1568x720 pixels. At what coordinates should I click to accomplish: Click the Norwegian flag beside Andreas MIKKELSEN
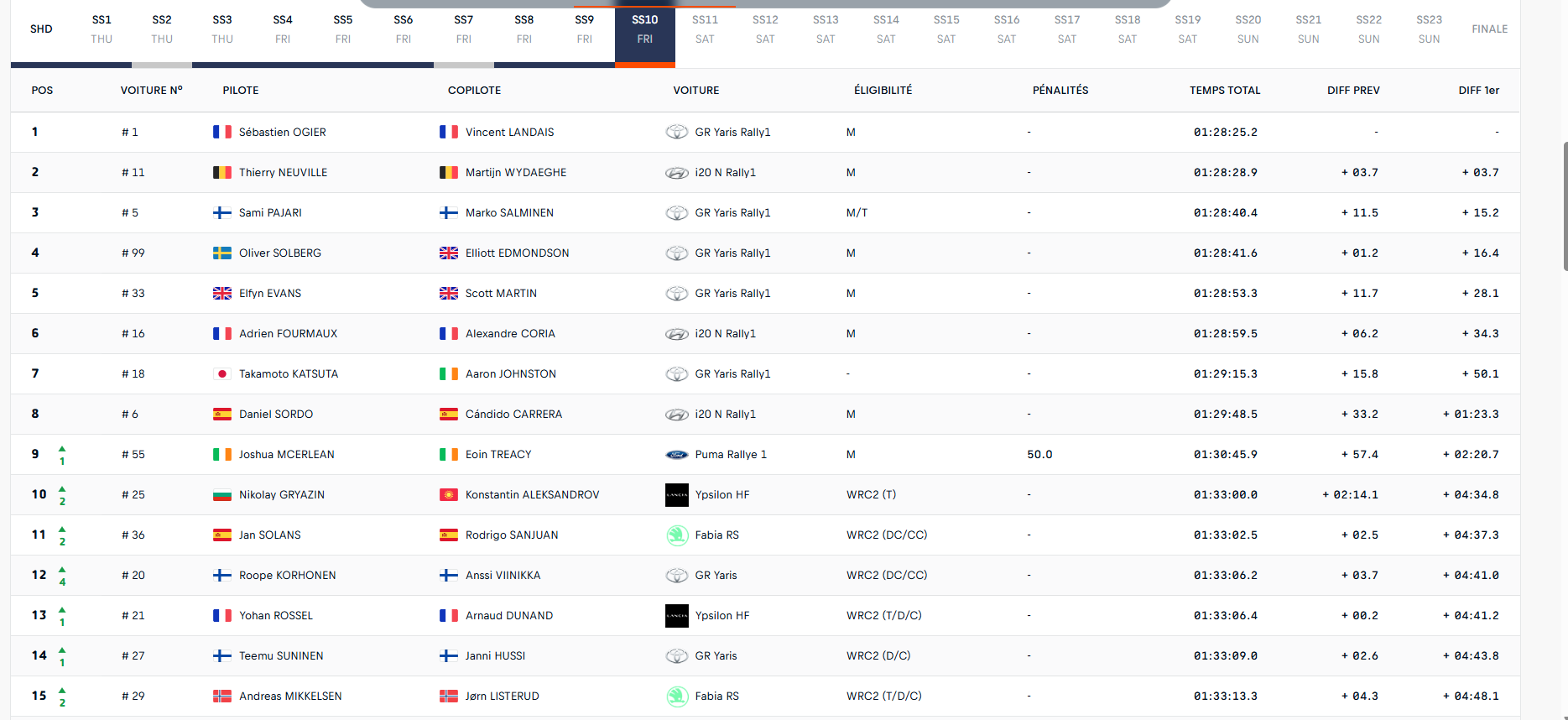coord(222,696)
